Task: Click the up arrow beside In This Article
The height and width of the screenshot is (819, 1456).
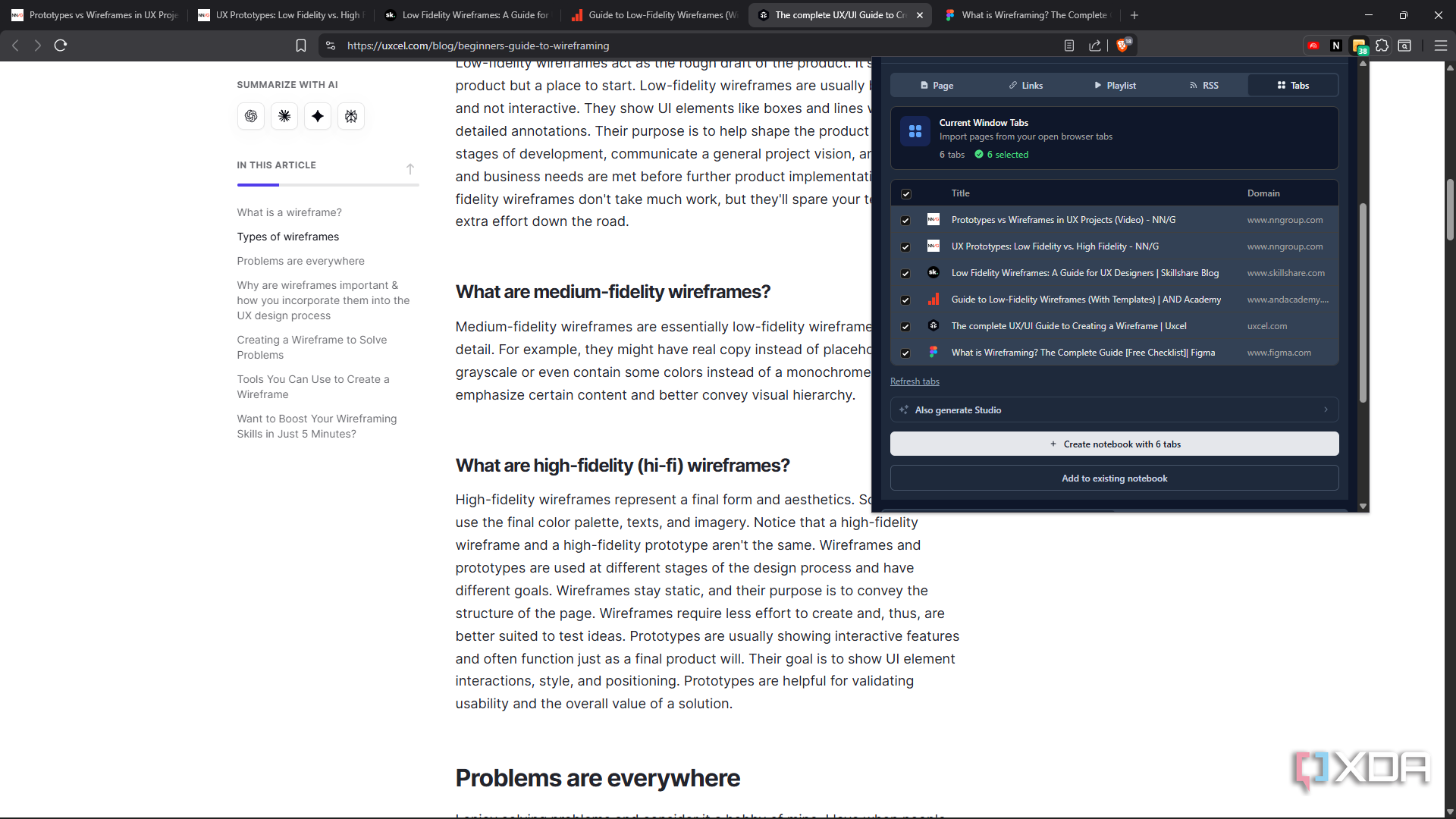Action: tap(410, 168)
